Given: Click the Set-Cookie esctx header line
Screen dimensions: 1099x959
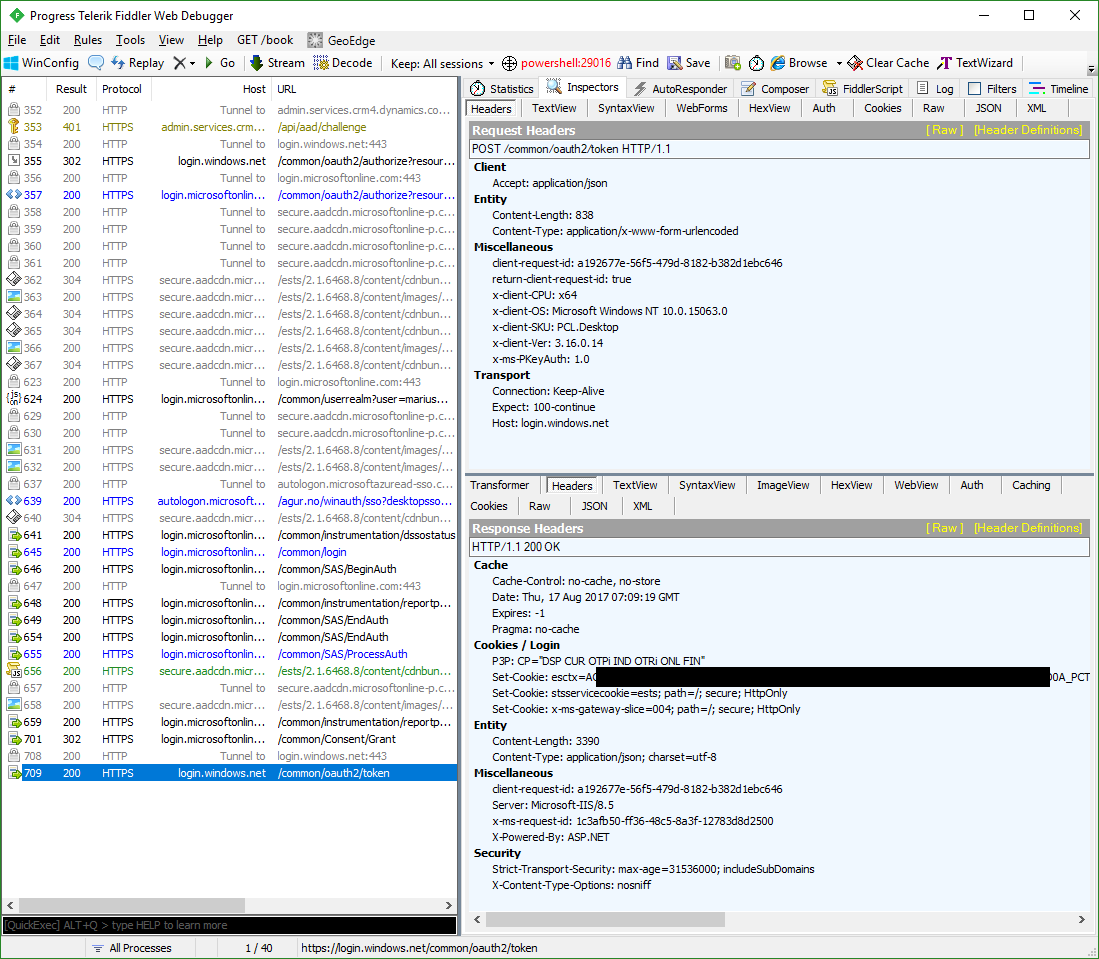Looking at the screenshot, I should 791,677.
